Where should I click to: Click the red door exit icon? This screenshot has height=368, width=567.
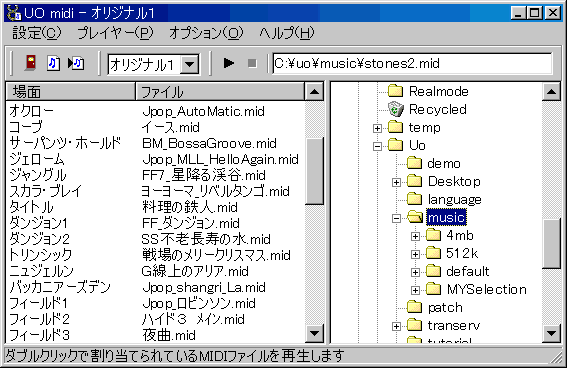click(x=31, y=63)
